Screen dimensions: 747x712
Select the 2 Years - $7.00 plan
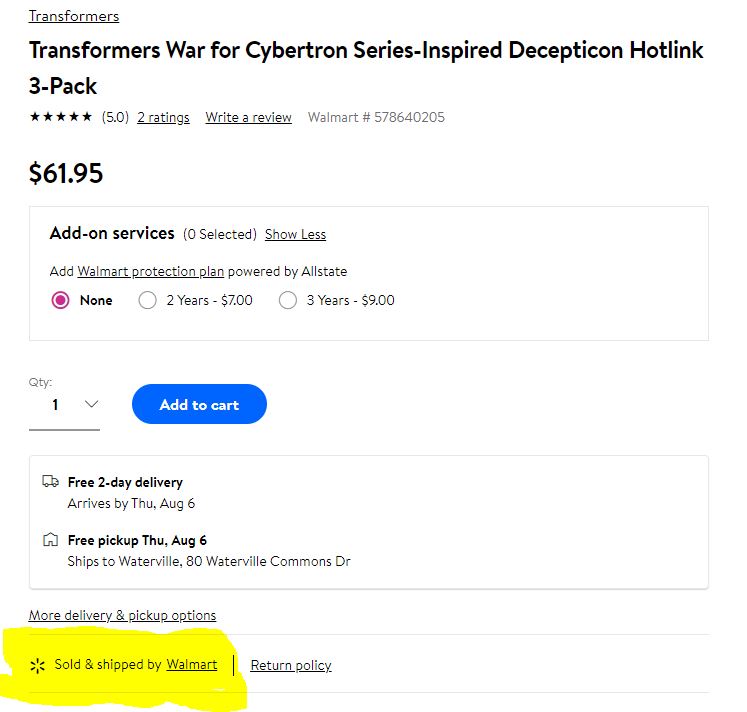148,300
